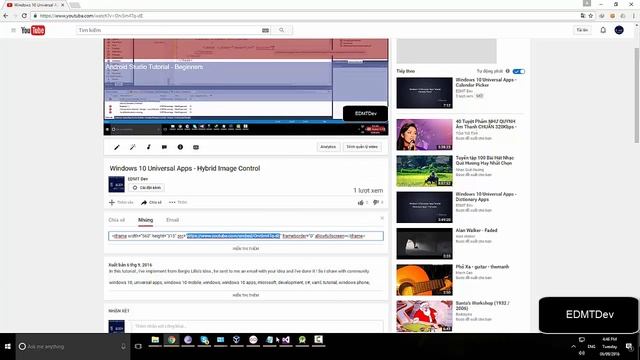Click the add comment text box
Image resolution: width=640 pixels, height=360 pixels.
click(257, 326)
